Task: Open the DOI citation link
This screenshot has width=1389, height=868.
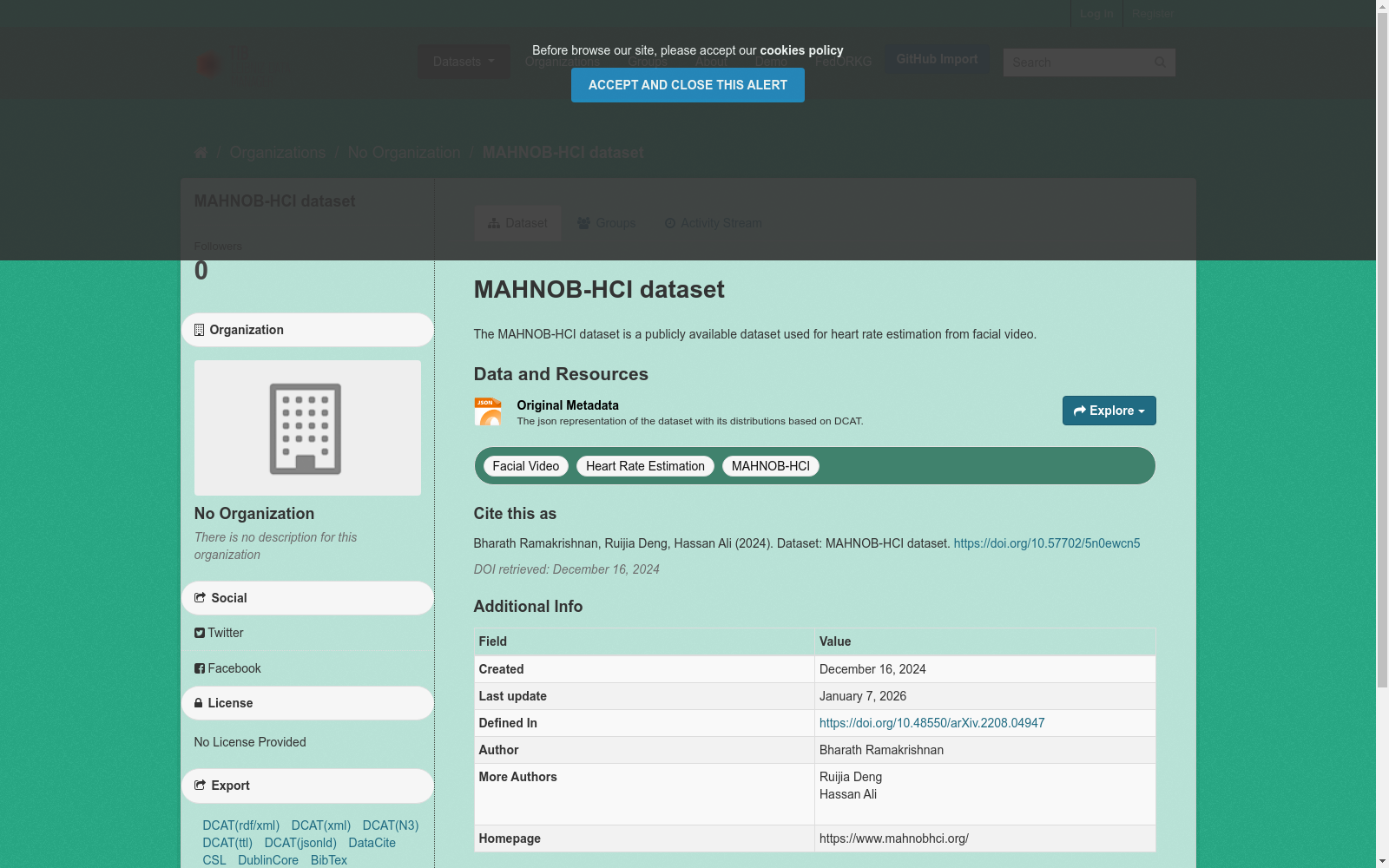Action: 1046,543
